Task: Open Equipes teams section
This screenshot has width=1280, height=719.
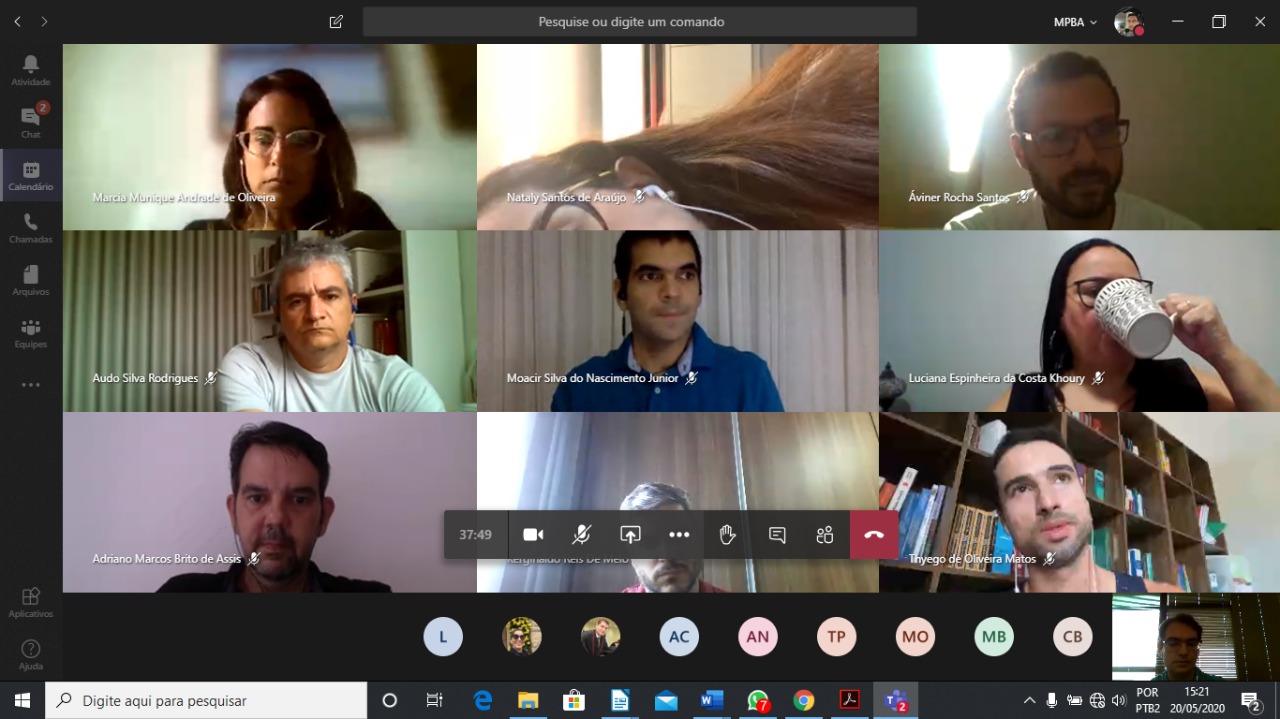Action: tap(31, 333)
